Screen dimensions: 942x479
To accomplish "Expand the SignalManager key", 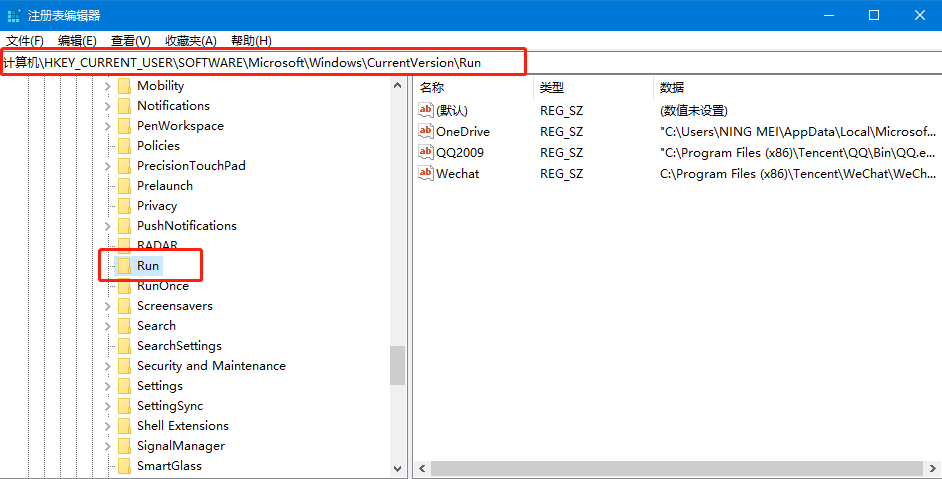I will (108, 446).
